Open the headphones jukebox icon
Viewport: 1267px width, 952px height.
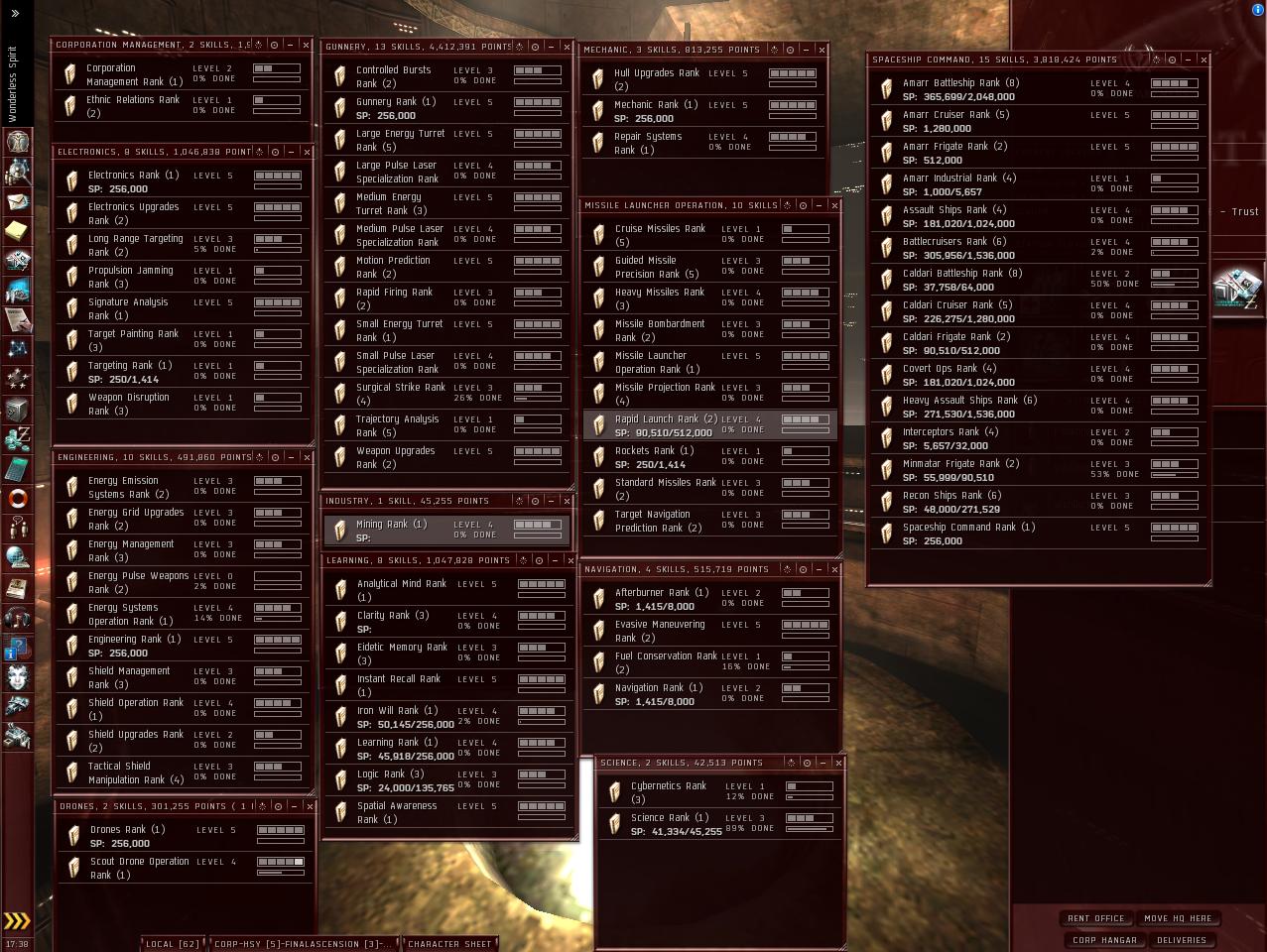[17, 618]
